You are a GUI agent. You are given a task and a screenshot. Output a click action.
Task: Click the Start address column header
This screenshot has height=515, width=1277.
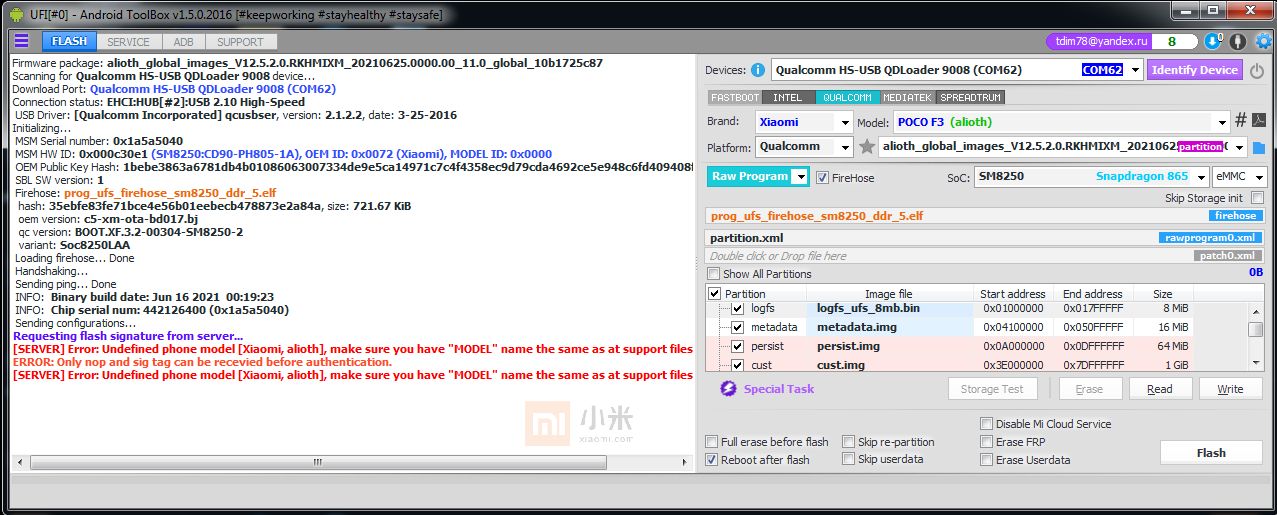1012,294
